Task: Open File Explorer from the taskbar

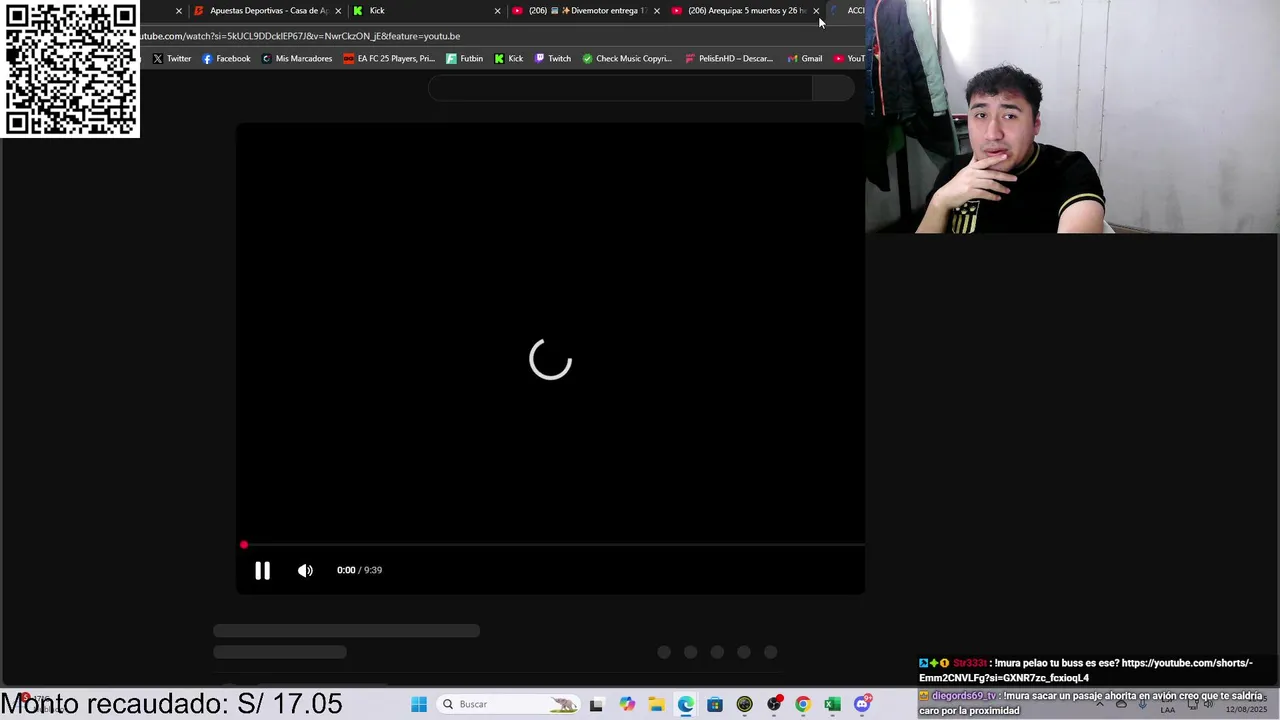Action: click(x=656, y=705)
